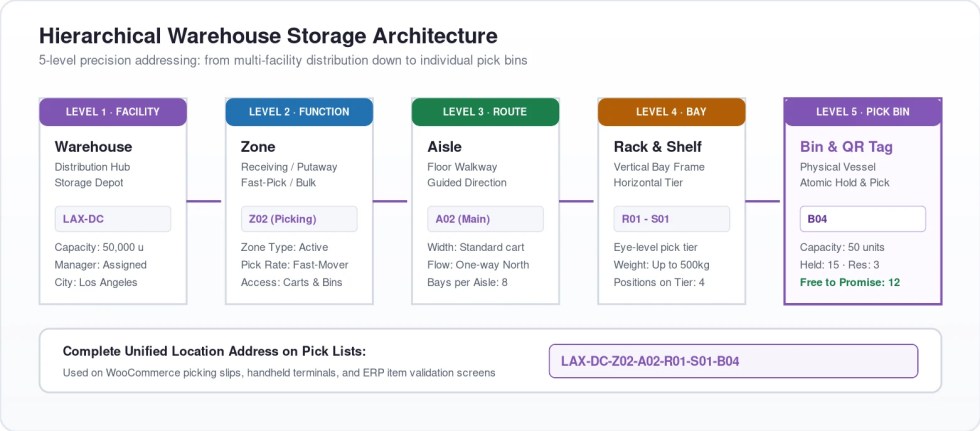Click the 5-level precision addressing subtitle

(283, 61)
